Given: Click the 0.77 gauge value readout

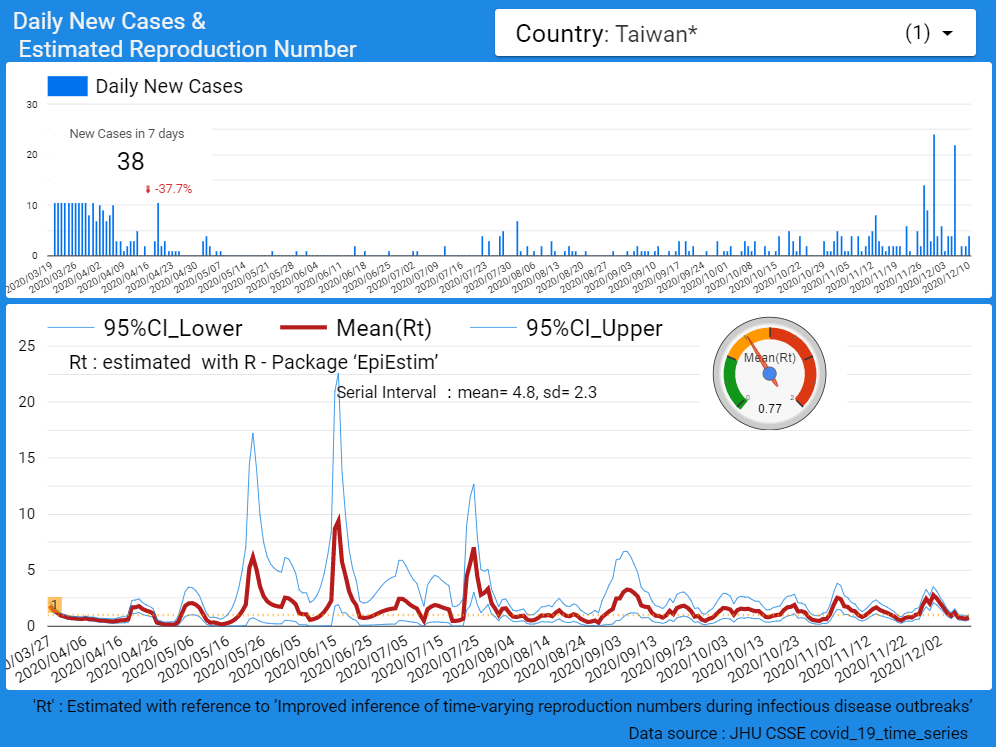Looking at the screenshot, I should (x=769, y=408).
